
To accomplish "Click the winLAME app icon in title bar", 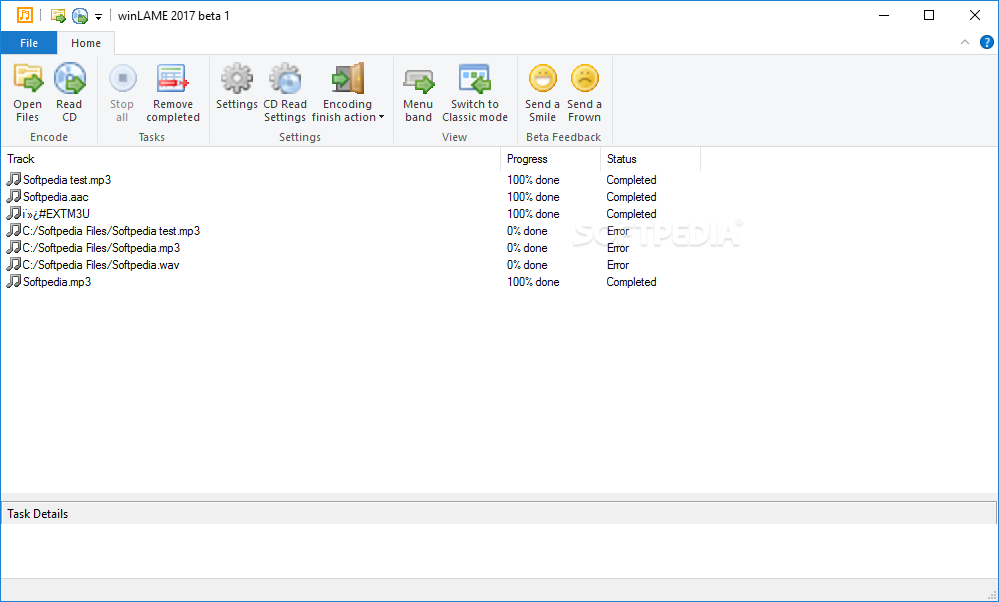I will [x=24, y=15].
